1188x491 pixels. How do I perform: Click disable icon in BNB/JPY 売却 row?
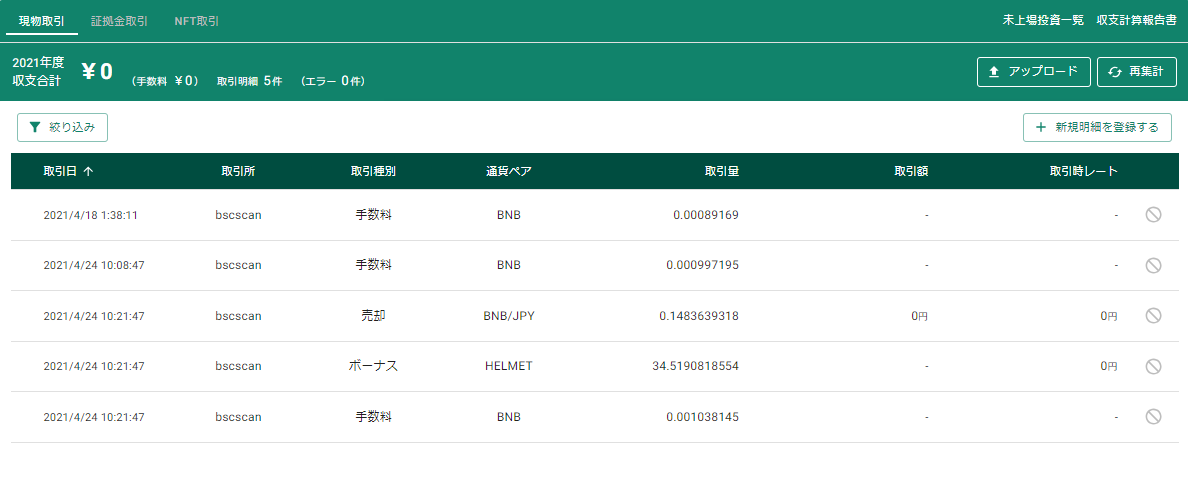pos(1152,316)
